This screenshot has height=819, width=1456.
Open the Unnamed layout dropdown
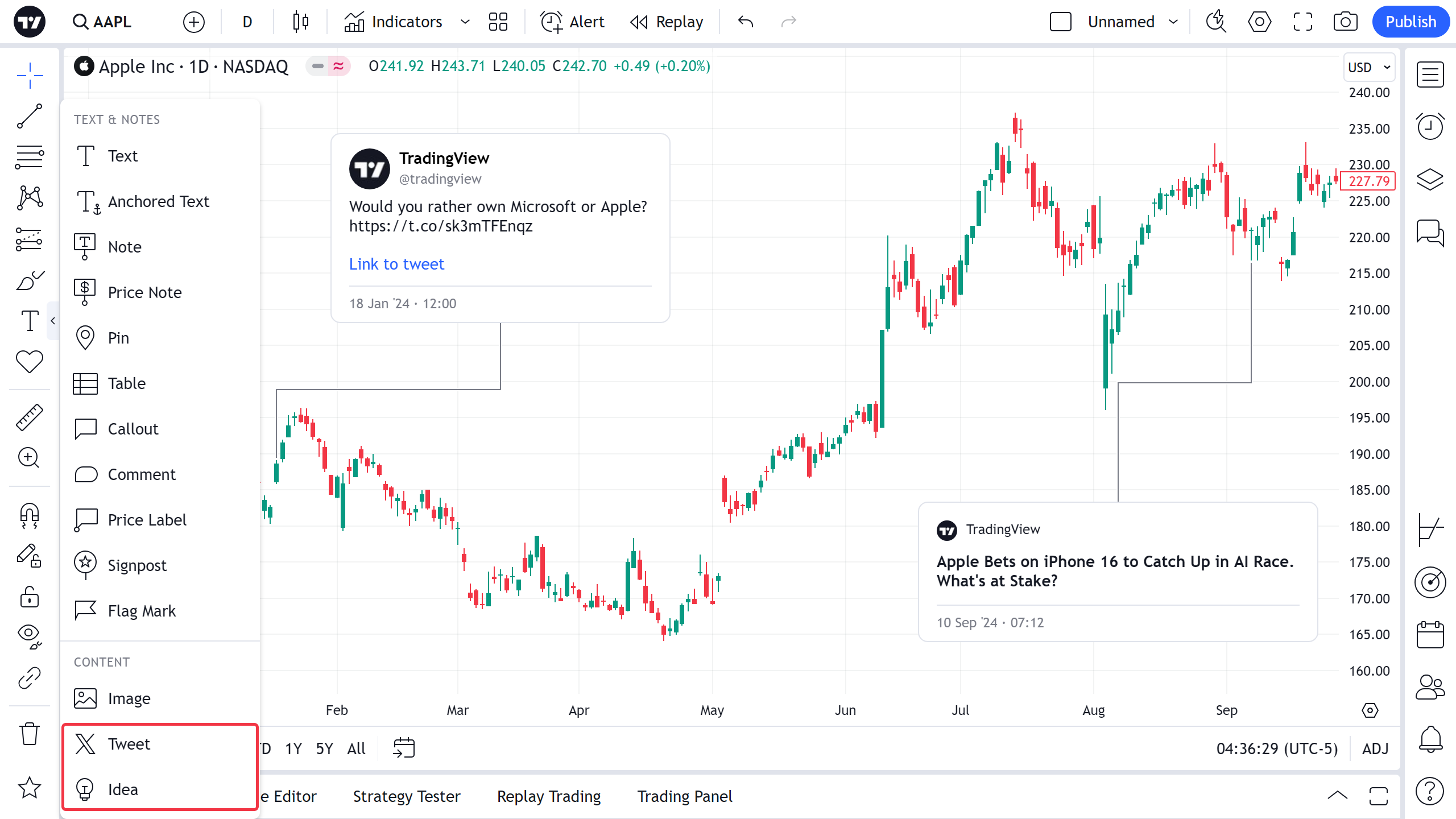[1173, 22]
